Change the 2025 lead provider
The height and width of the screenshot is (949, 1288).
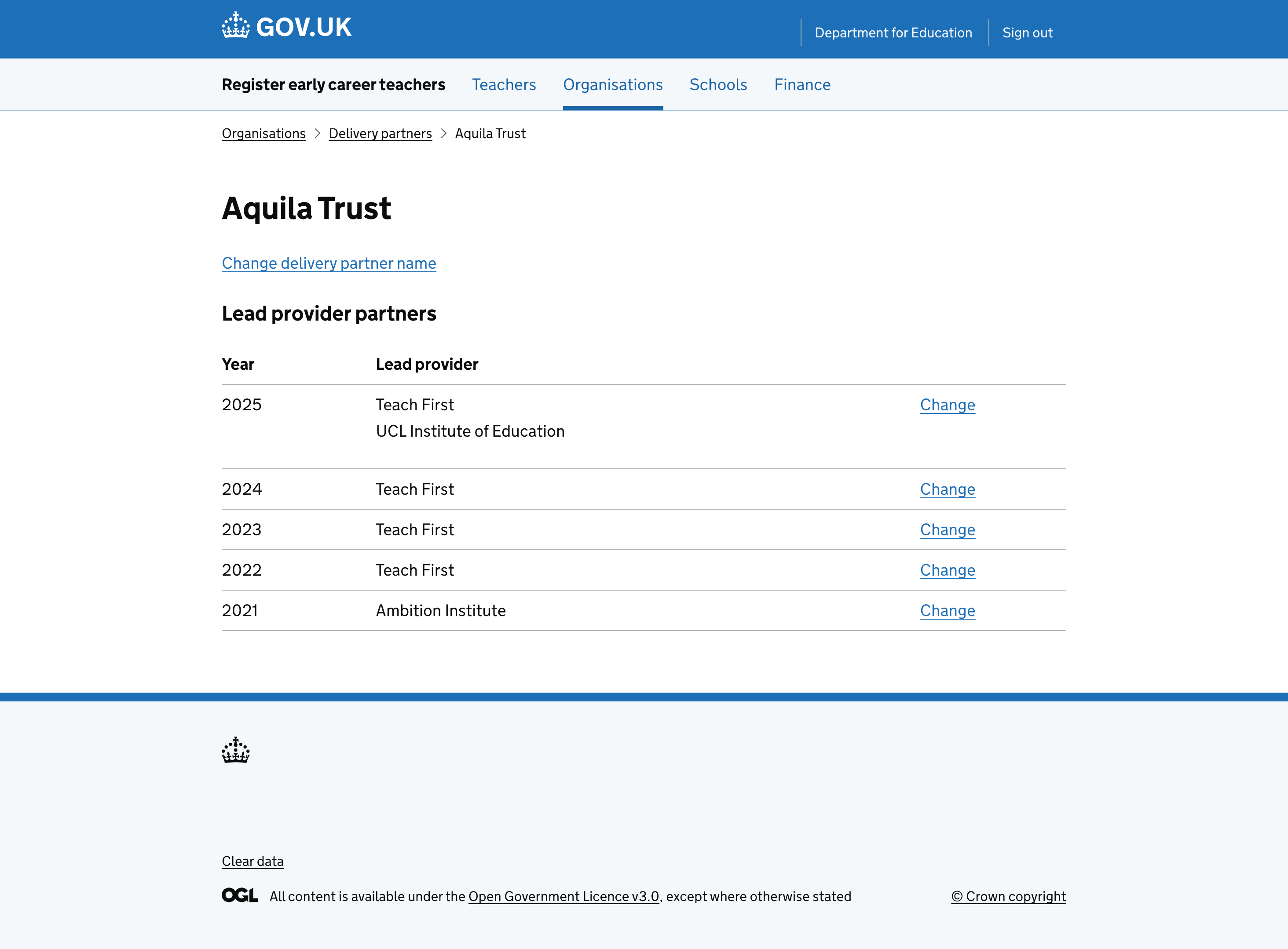pyautogui.click(x=948, y=405)
